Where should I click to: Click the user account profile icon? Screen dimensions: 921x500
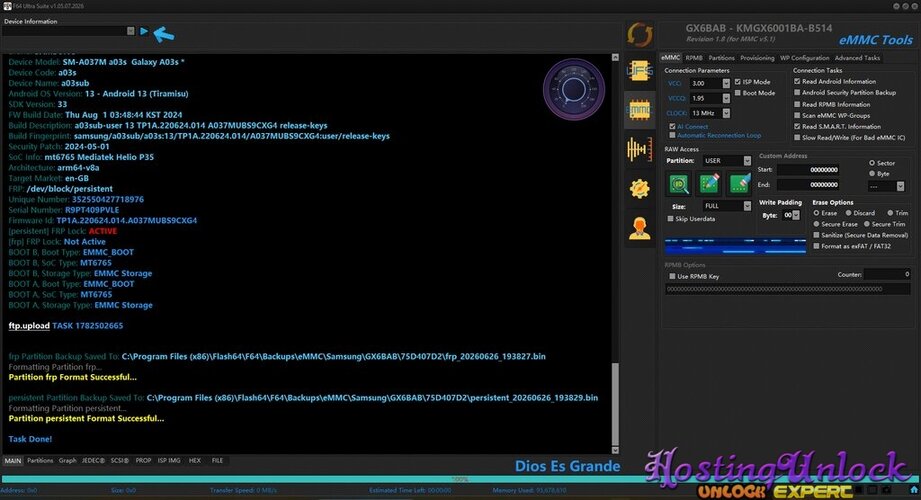tap(639, 228)
